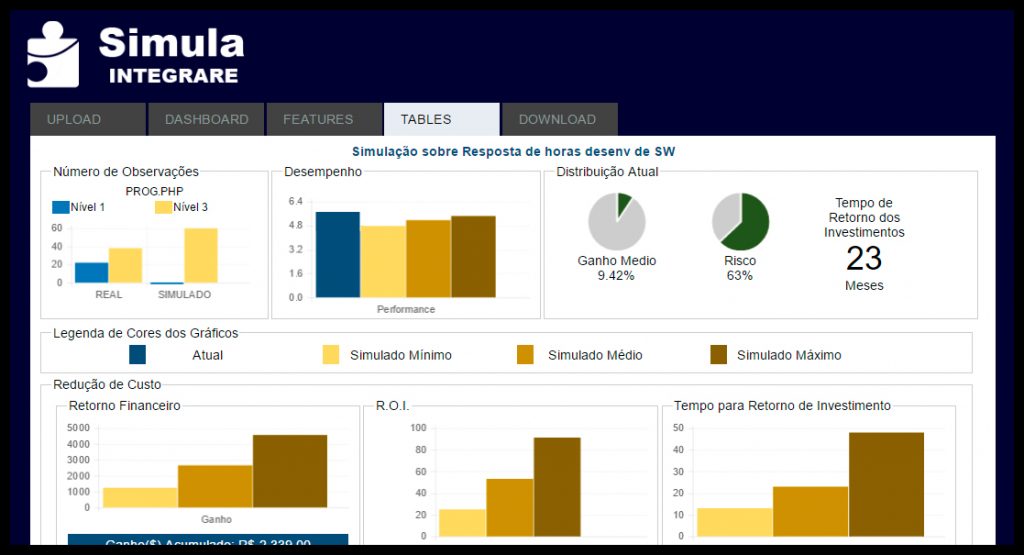Screen dimensions: 1024x555
Task: Click the Simula Integrare puzzle logo
Action: tap(53, 54)
